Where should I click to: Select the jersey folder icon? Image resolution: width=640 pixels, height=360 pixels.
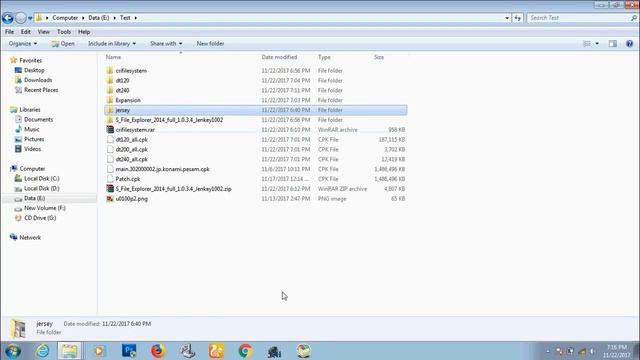[x=110, y=110]
